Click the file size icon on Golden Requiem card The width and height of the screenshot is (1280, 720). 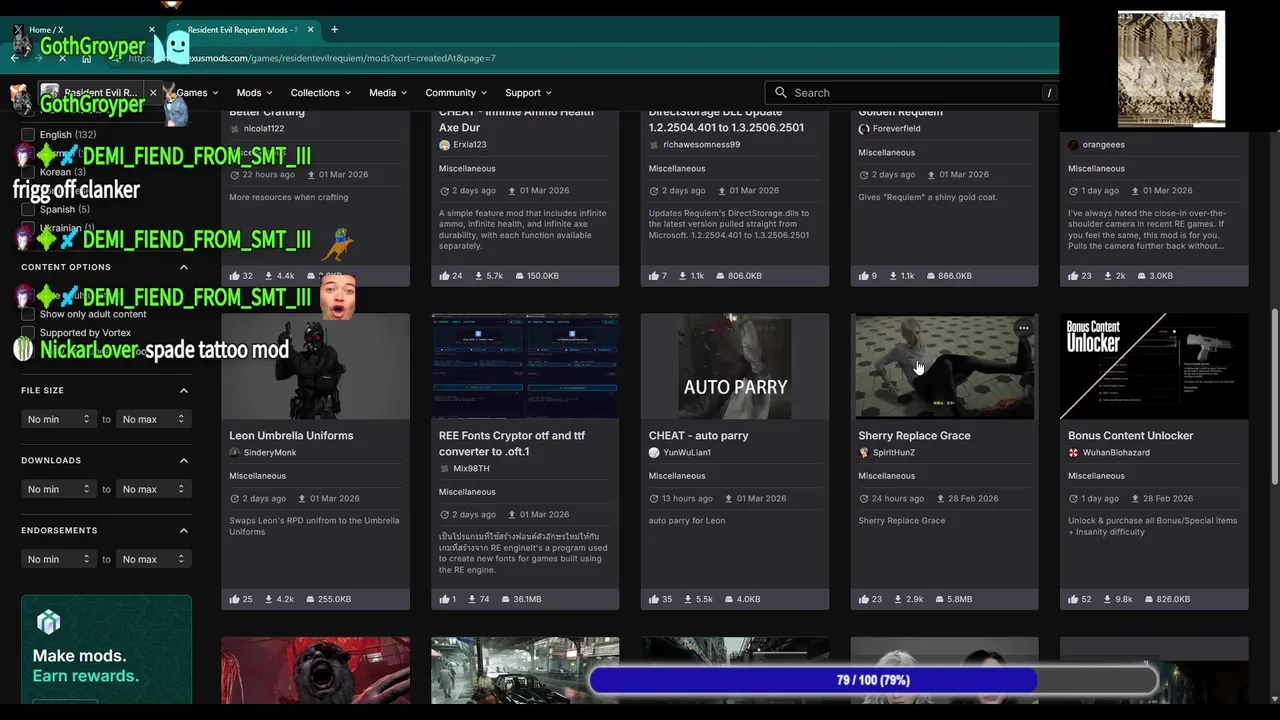pyautogui.click(x=932, y=276)
